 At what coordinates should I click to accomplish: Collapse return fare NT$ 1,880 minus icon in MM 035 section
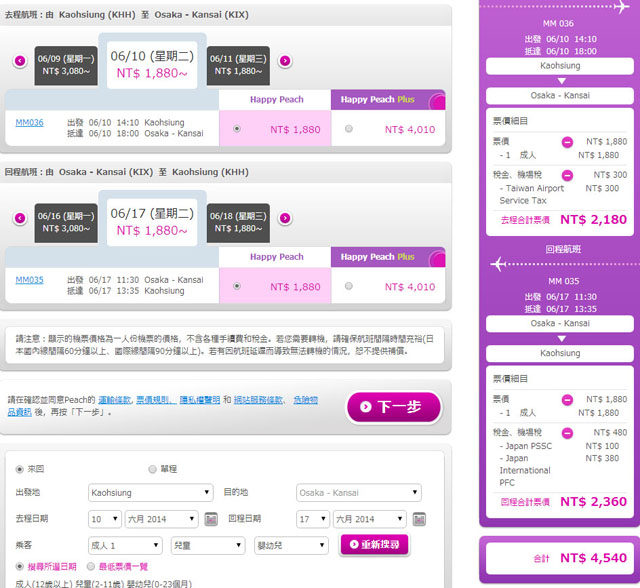(x=567, y=400)
